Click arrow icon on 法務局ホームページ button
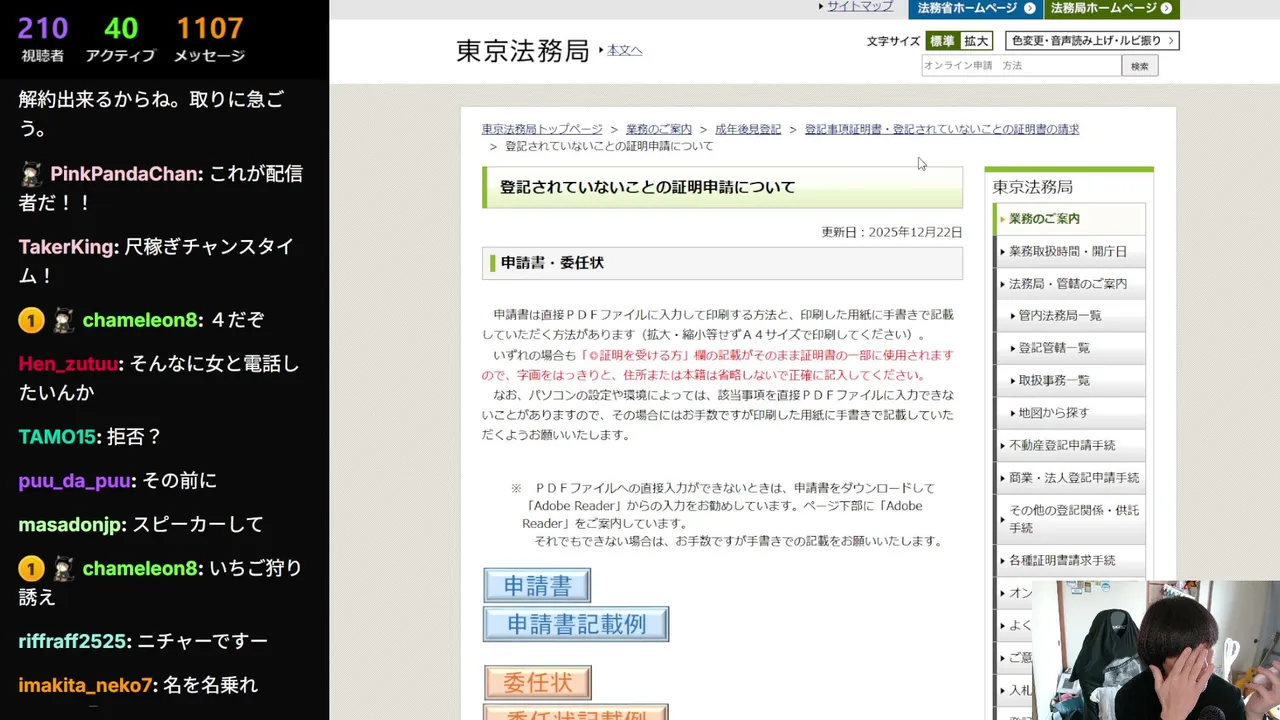1280x720 pixels. pos(1166,8)
